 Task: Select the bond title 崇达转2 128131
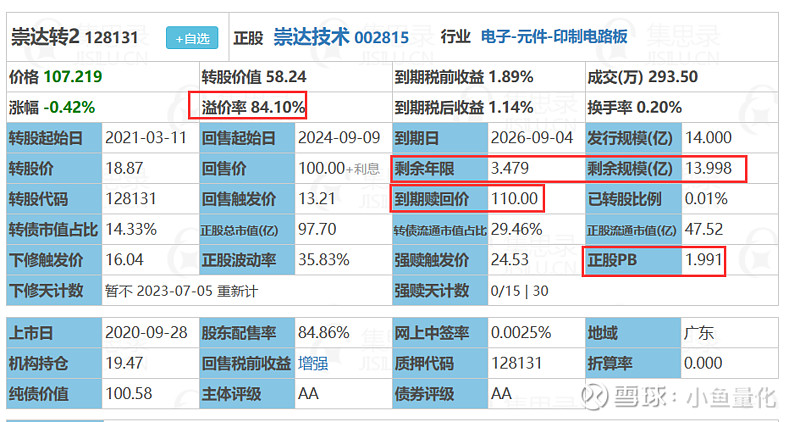75,37
